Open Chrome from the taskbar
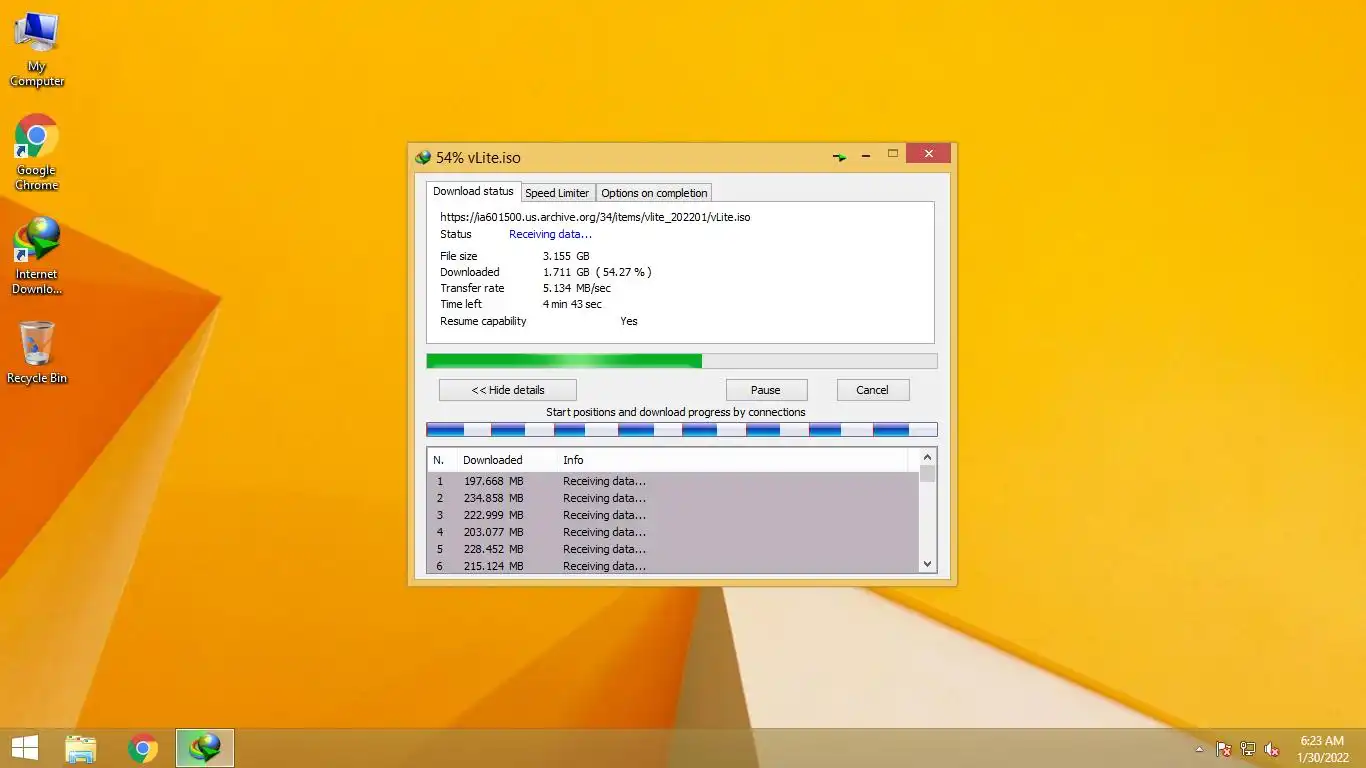The height and width of the screenshot is (768, 1366). pyautogui.click(x=143, y=748)
